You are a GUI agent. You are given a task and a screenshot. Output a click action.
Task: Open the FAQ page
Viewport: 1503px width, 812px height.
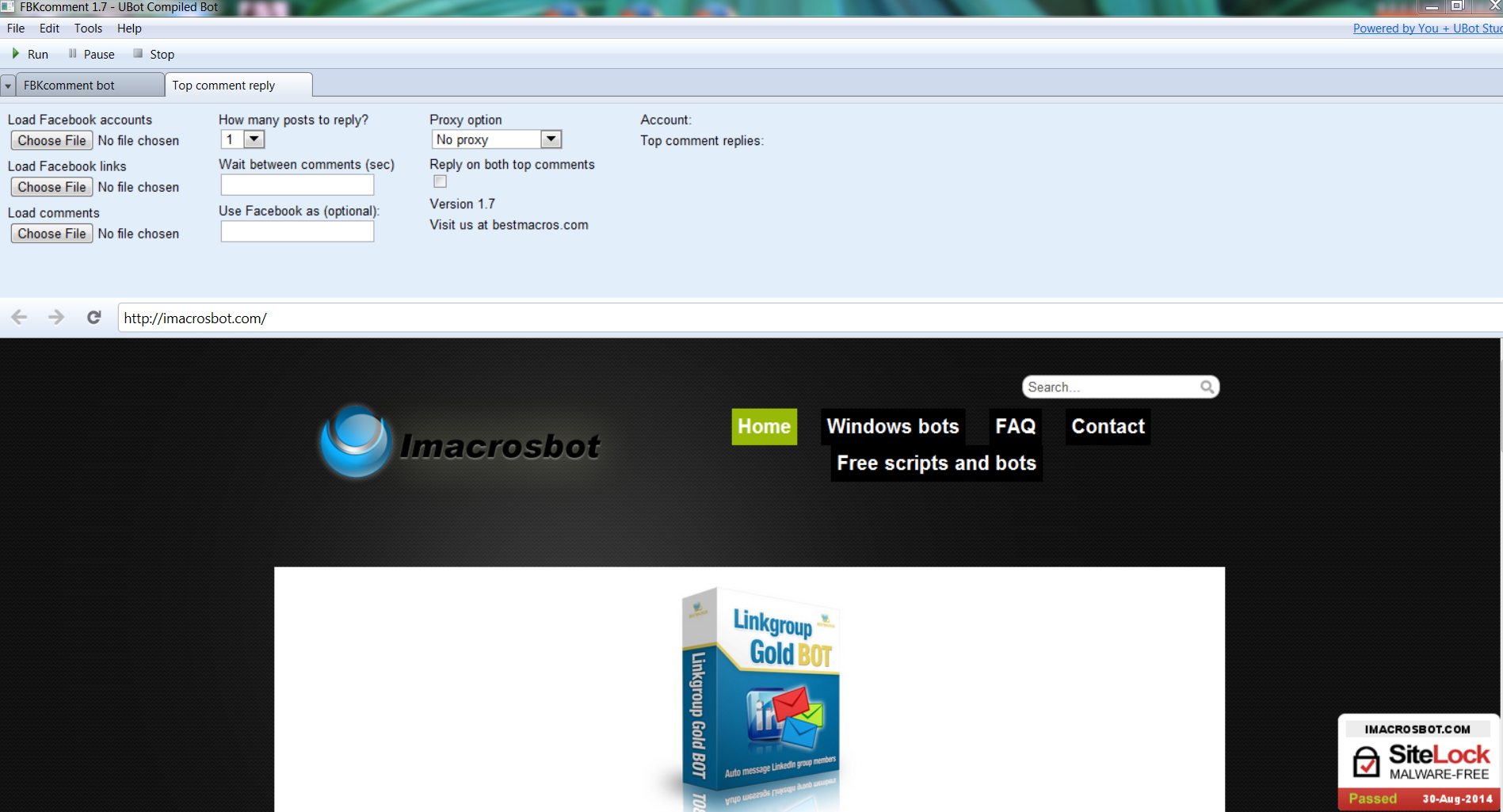1015,426
